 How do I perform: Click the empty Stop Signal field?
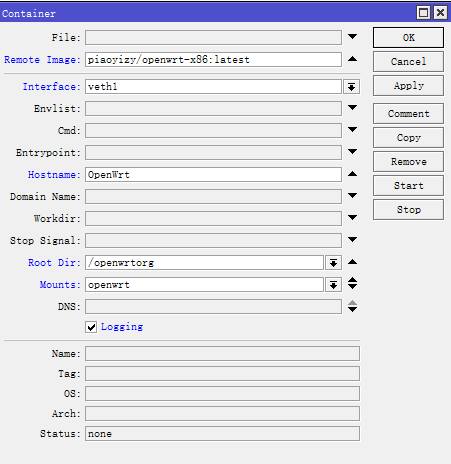click(x=213, y=241)
